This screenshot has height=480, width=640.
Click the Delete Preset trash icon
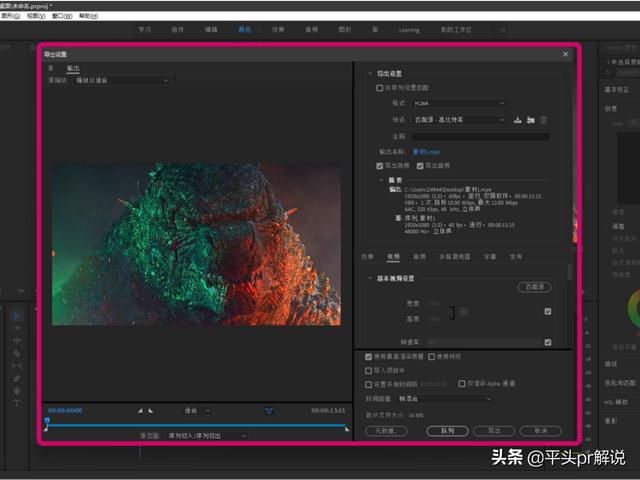coord(543,120)
